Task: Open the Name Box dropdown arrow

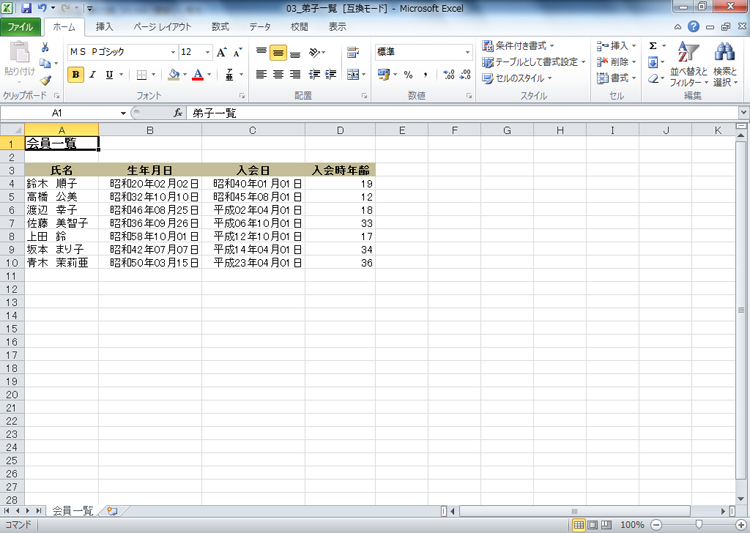Action: tap(123, 113)
